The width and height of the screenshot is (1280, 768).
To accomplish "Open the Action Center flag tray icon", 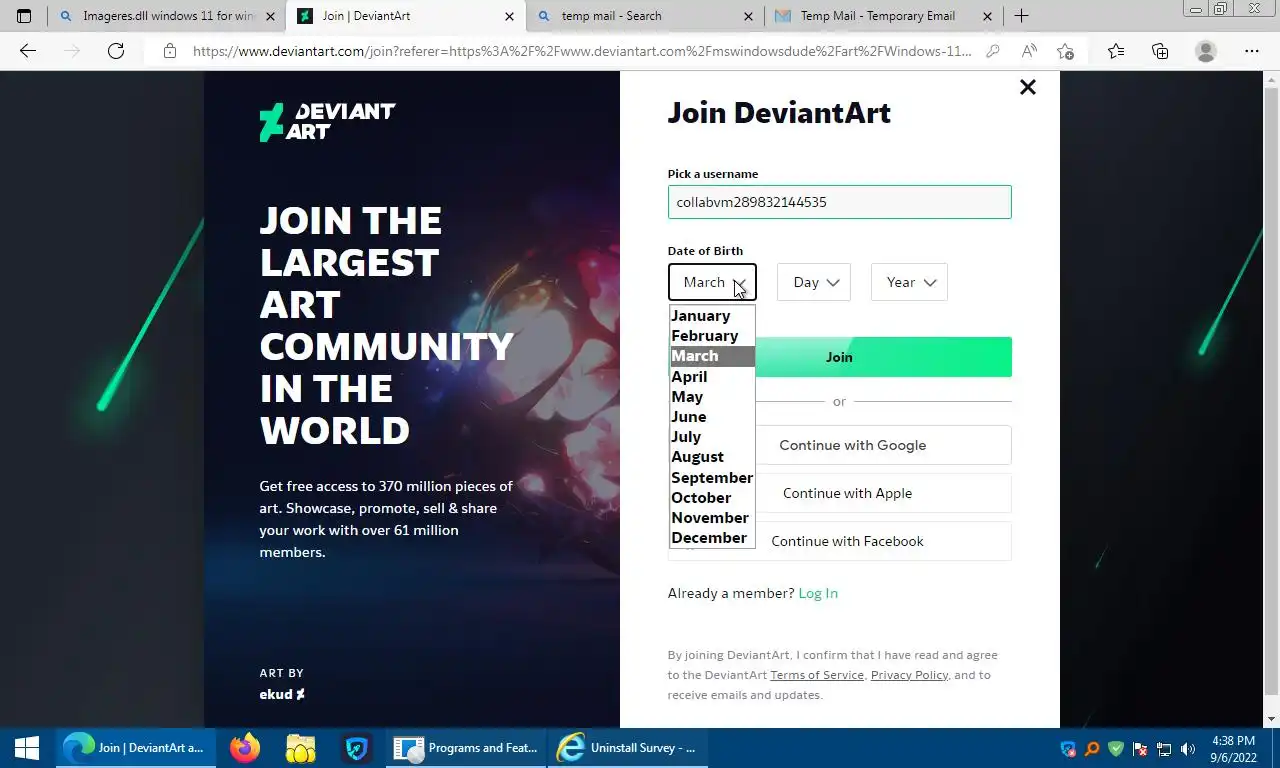I will coord(1140,748).
